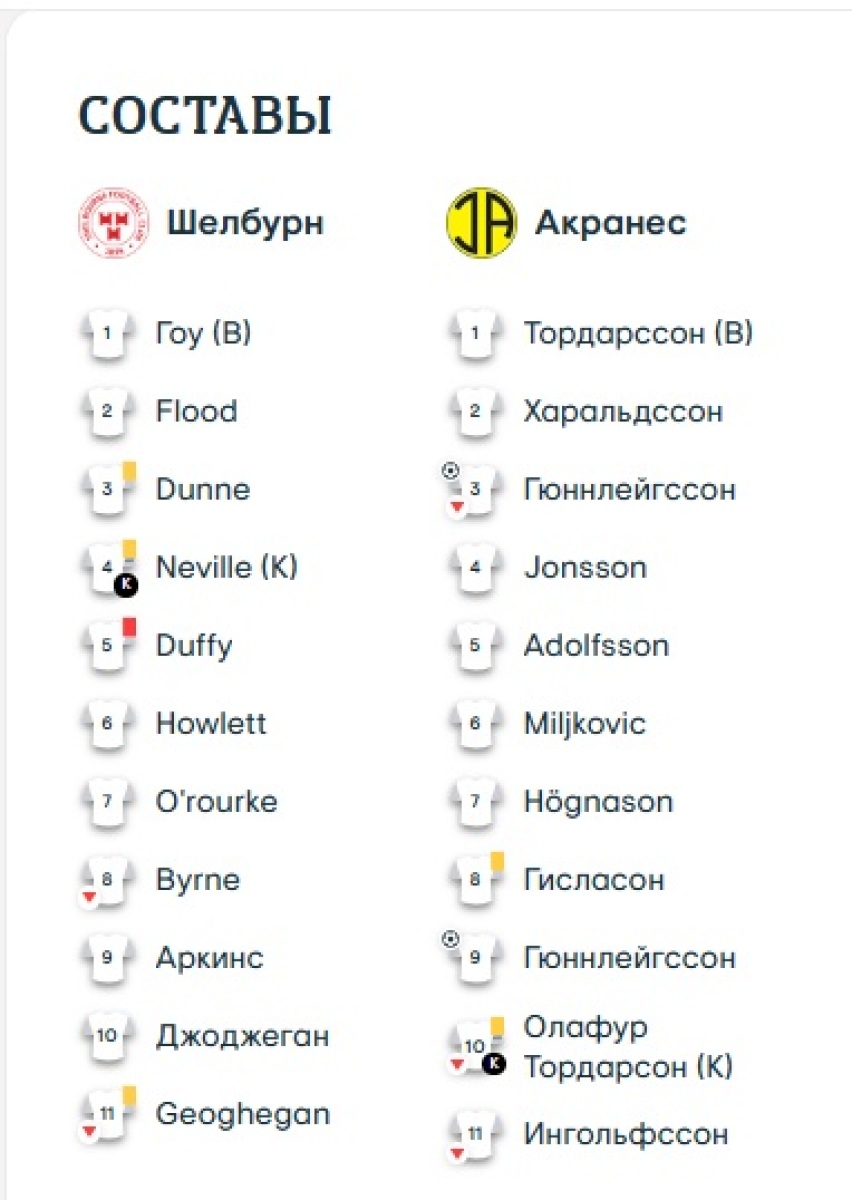
Task: Click the Akranes yellow IA logo
Action: click(481, 222)
